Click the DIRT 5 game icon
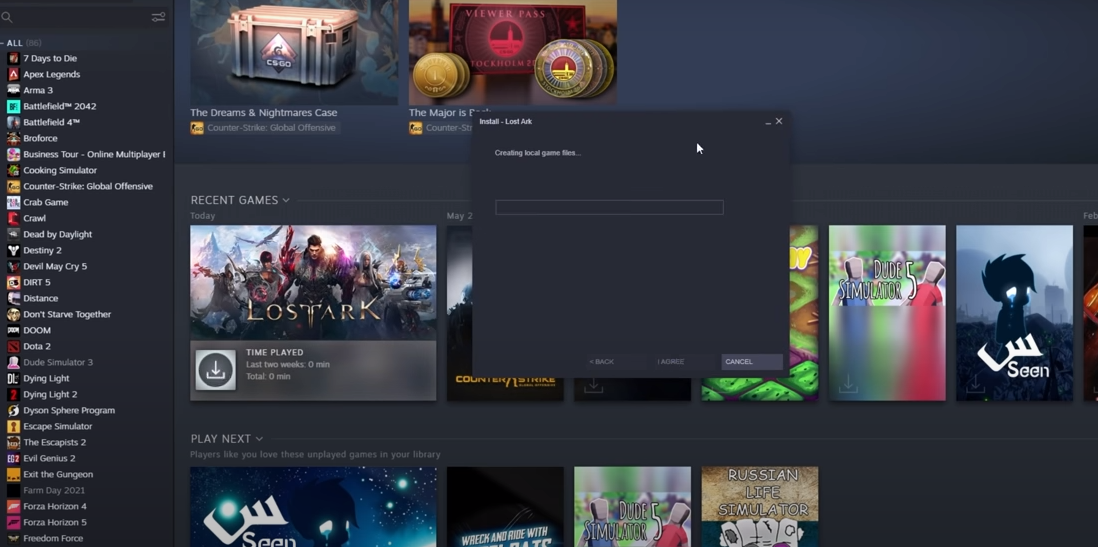This screenshot has width=1098, height=547. tap(13, 282)
